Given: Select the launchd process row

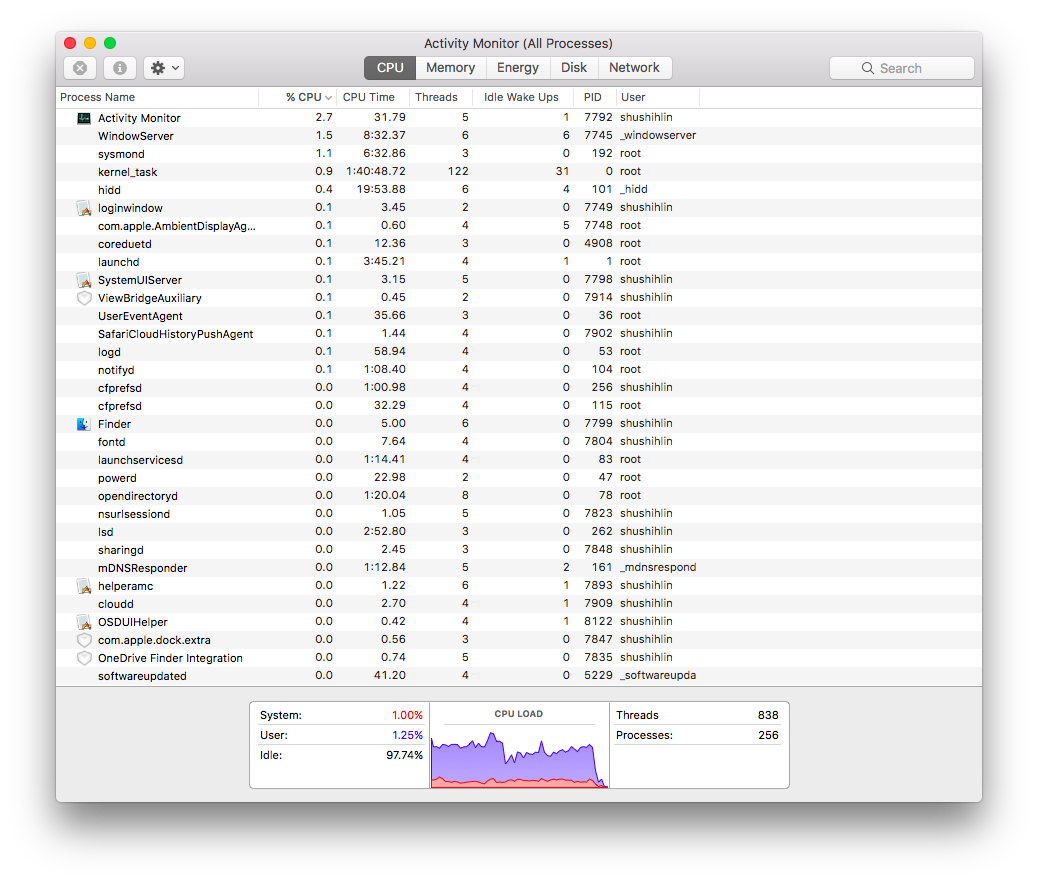Looking at the screenshot, I should pos(518,262).
